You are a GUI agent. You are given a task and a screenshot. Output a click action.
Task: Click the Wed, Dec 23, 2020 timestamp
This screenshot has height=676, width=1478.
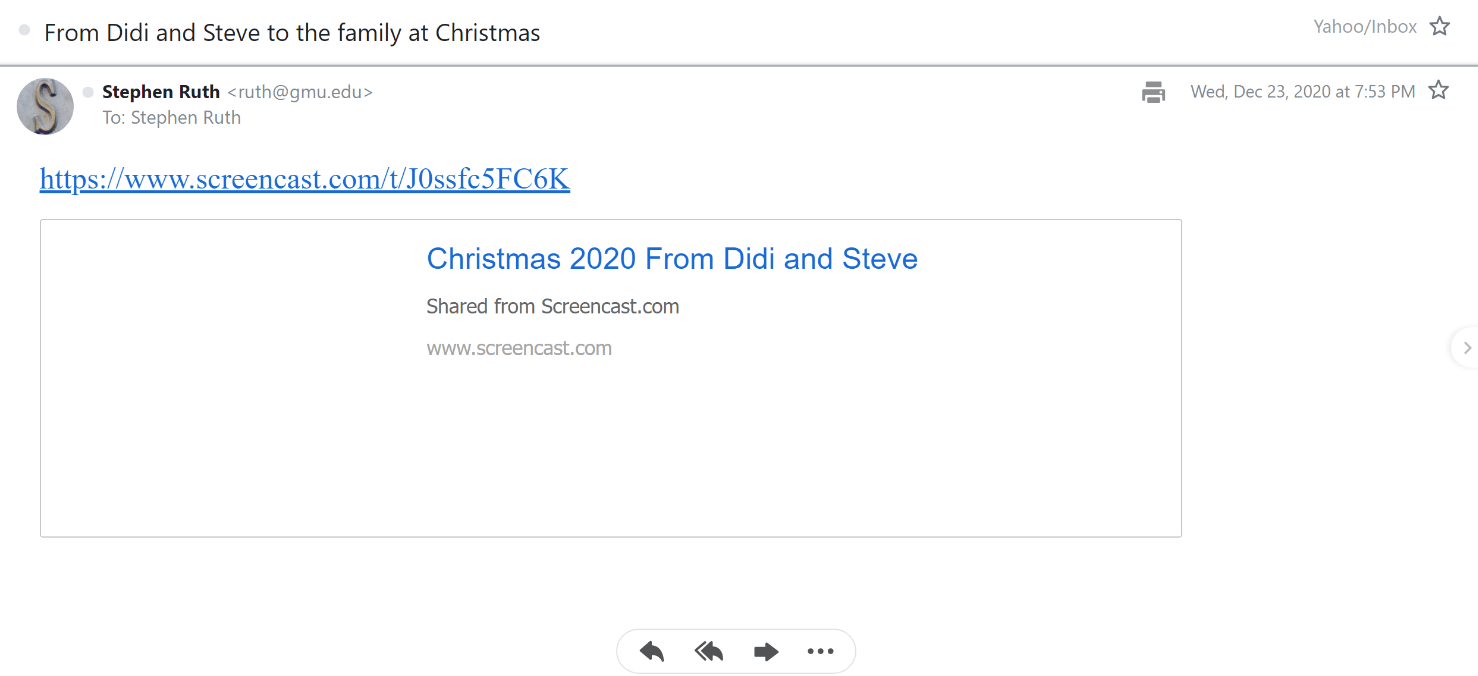coord(1303,92)
